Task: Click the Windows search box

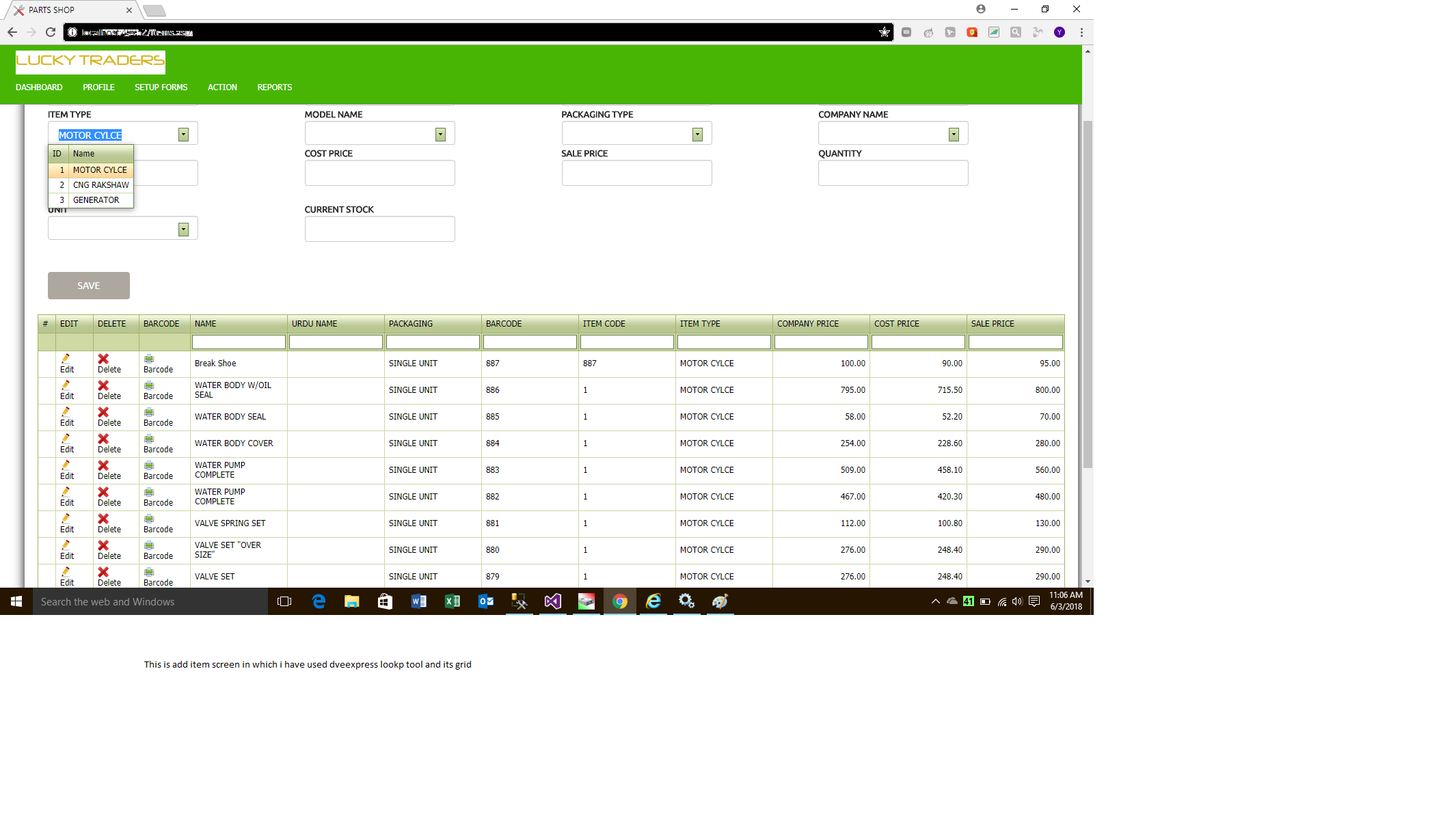Action: pos(150,601)
